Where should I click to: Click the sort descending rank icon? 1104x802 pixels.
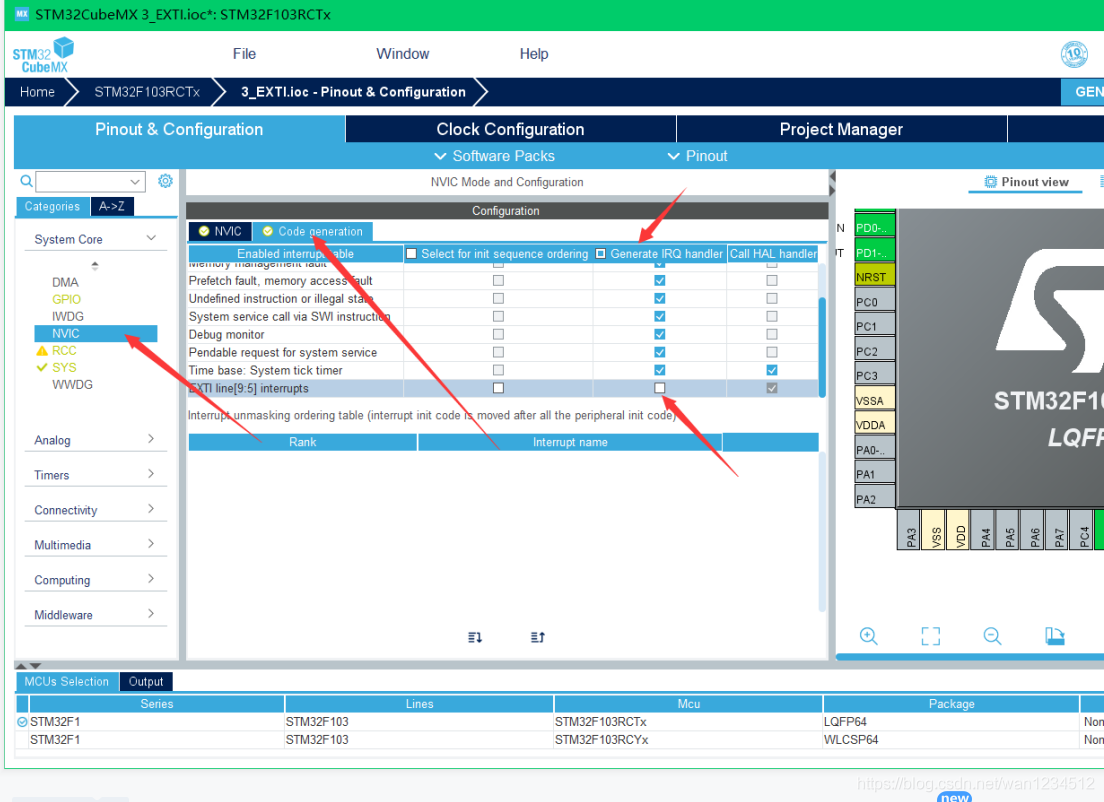coord(475,637)
